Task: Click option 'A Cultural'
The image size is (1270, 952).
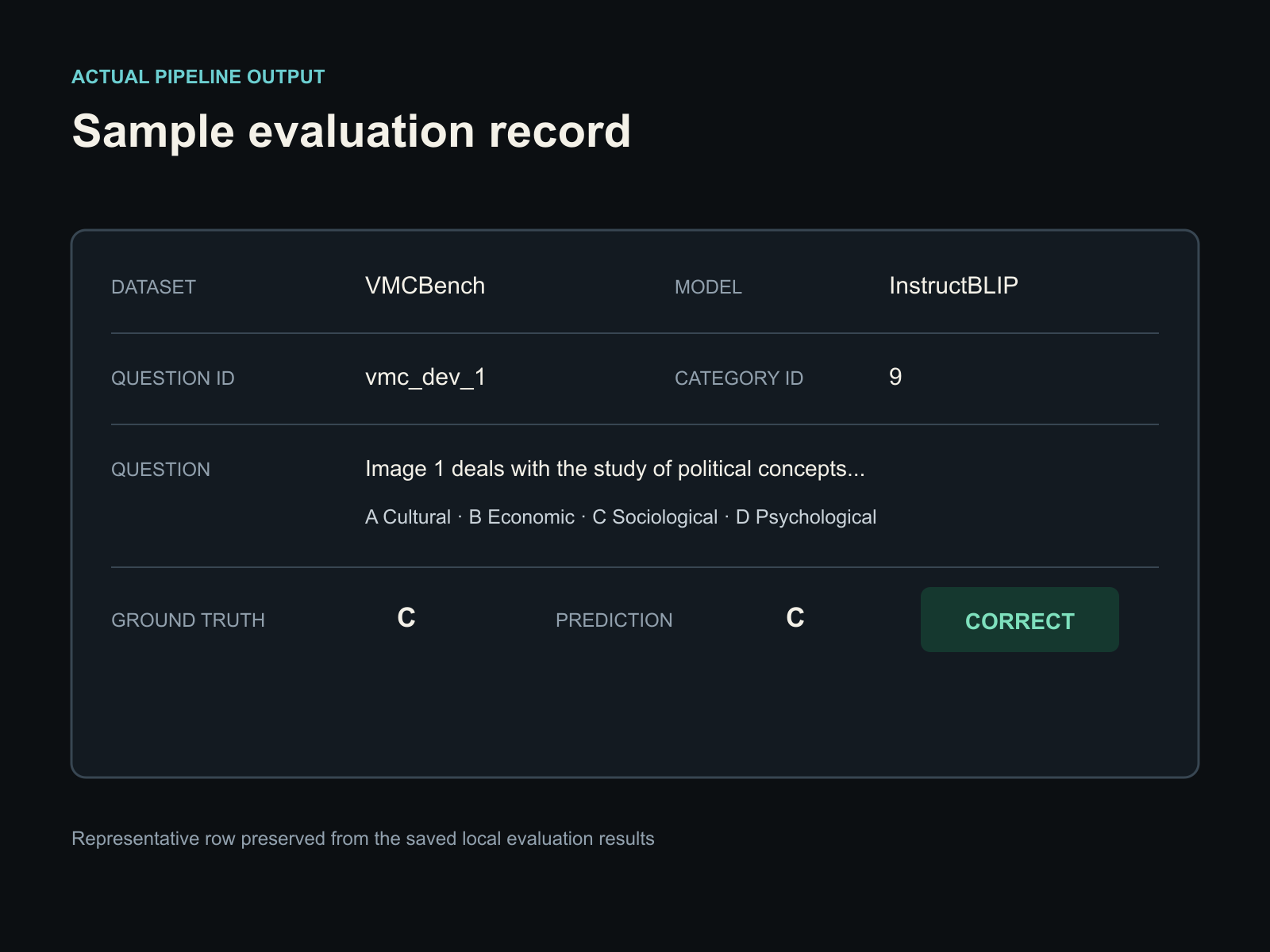Action: tap(408, 517)
